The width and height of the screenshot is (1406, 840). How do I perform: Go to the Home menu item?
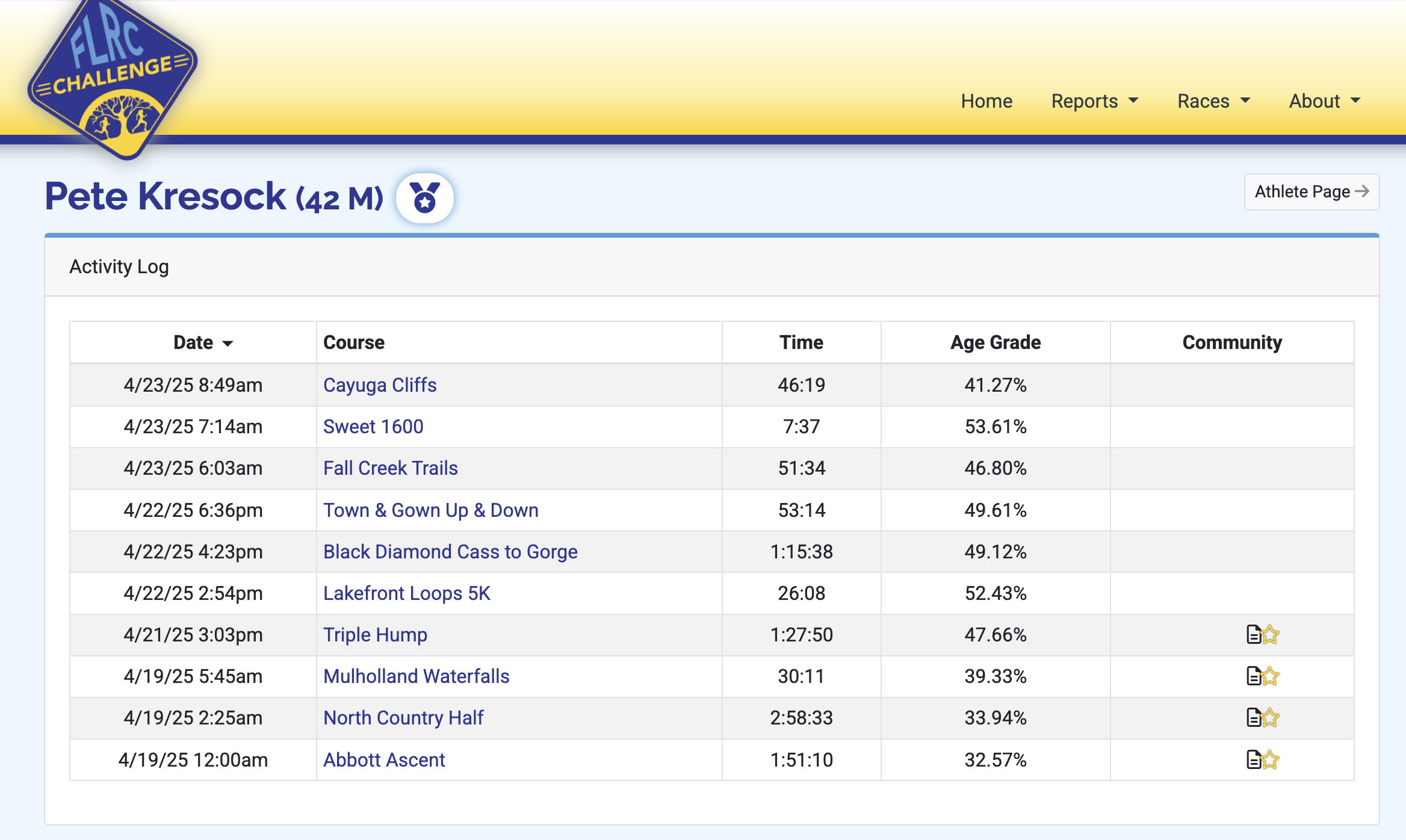pyautogui.click(x=986, y=101)
